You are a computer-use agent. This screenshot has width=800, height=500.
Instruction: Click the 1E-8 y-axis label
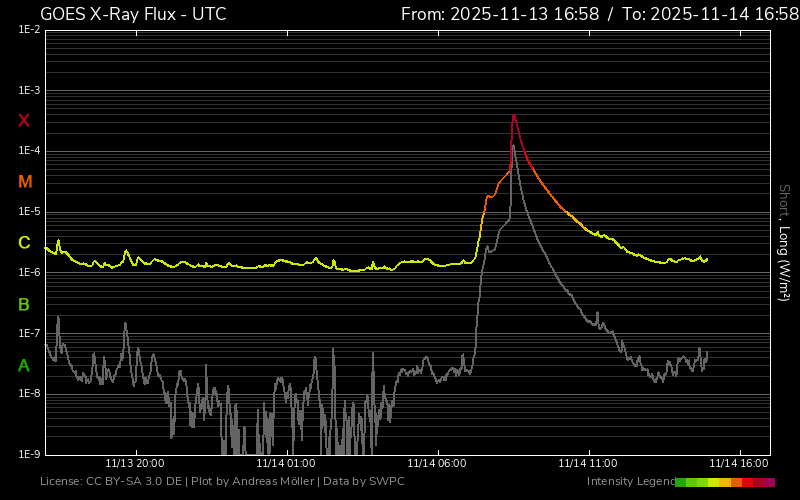pos(29,394)
